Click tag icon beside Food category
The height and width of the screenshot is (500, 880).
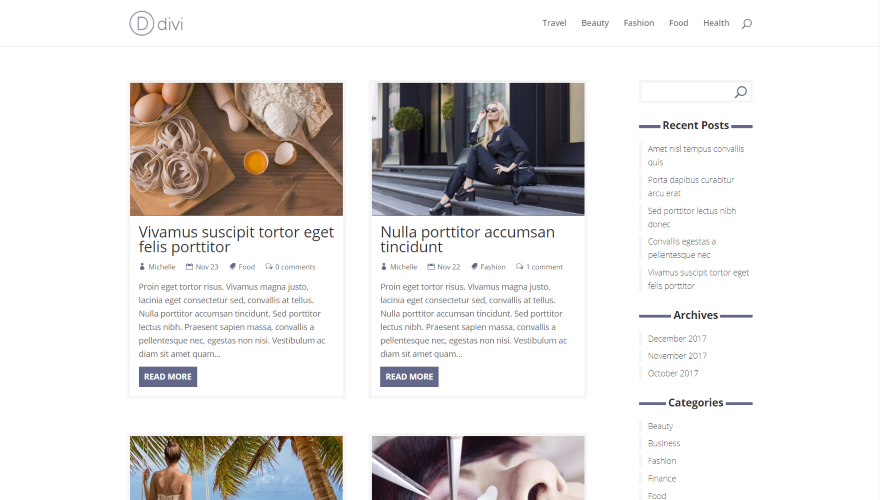point(232,267)
